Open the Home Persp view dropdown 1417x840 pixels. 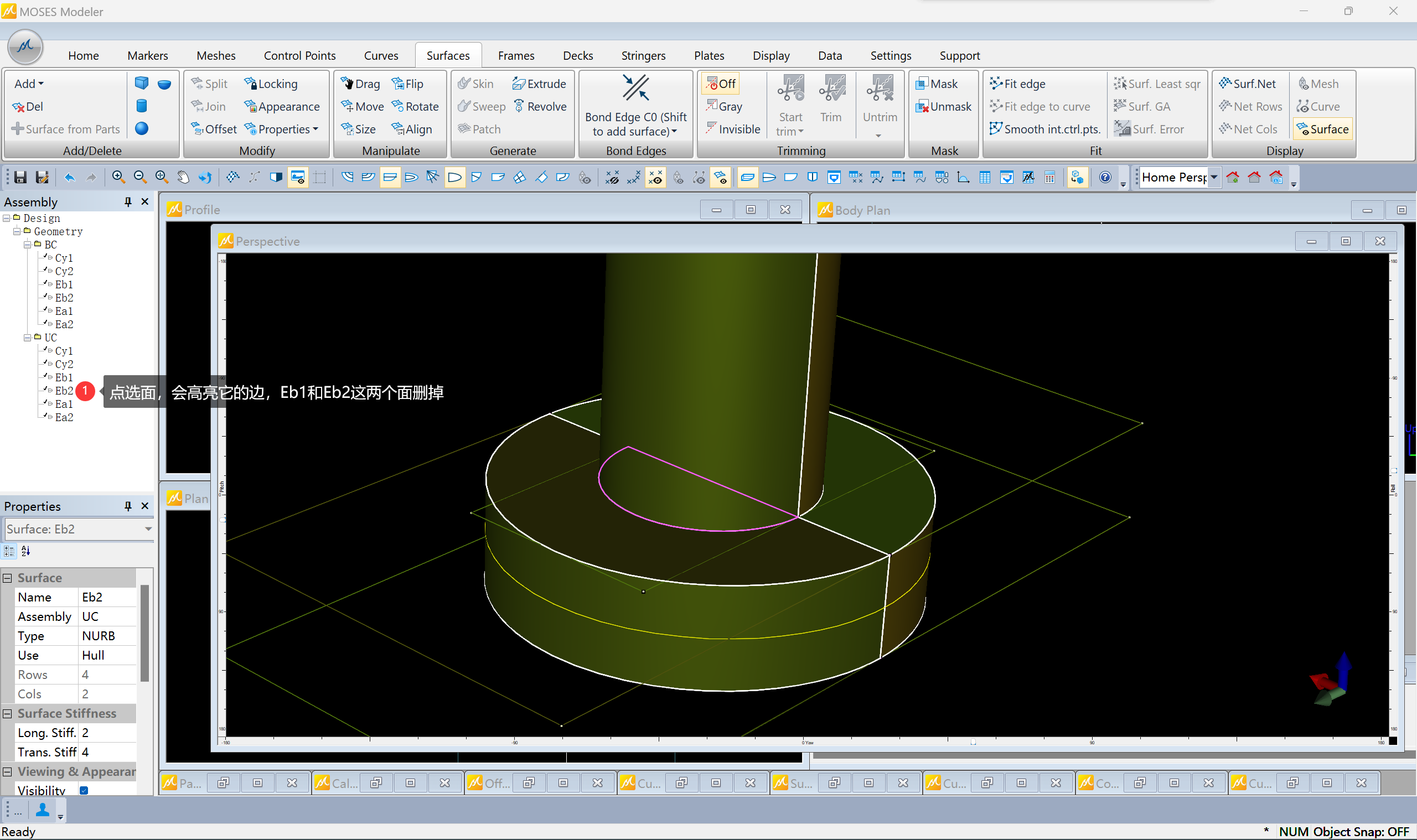(x=1214, y=177)
